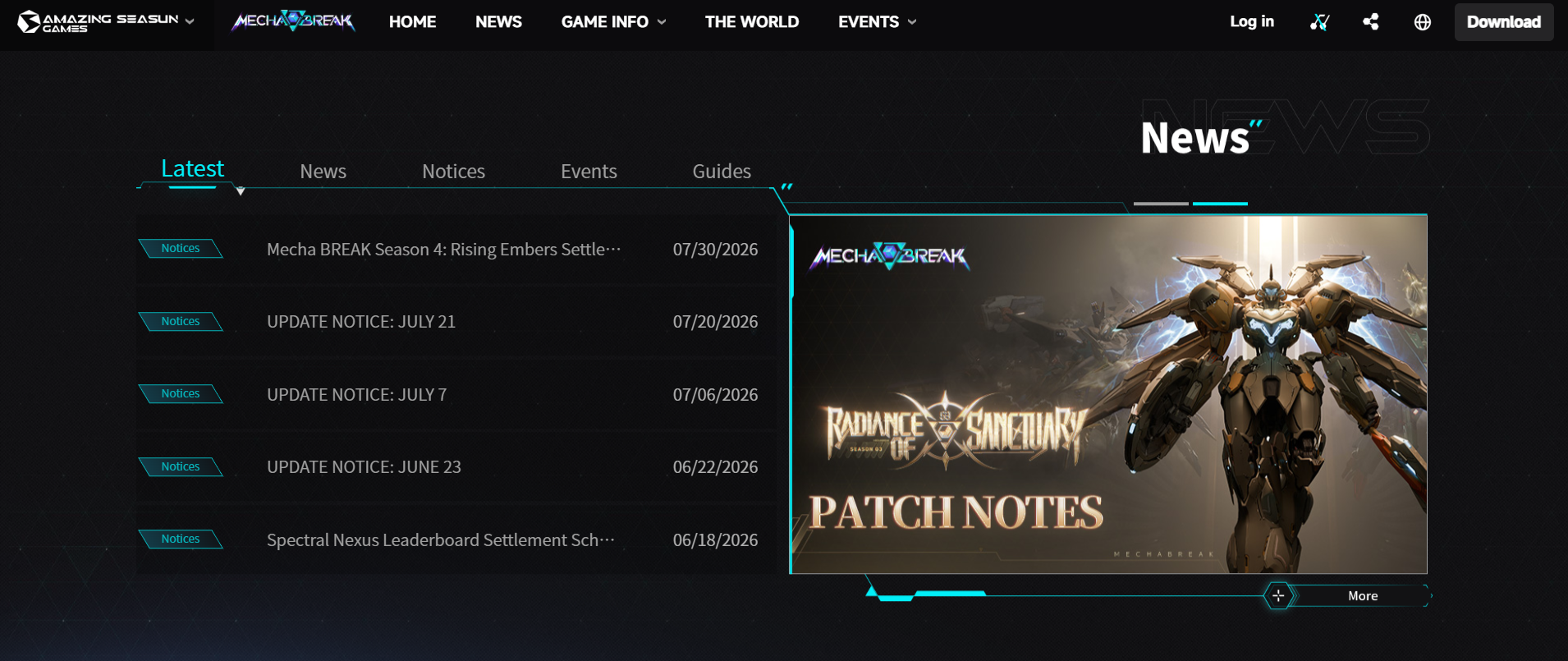Click the date 07/20/2026
Viewport: 1568px width, 661px height.
coord(715,322)
